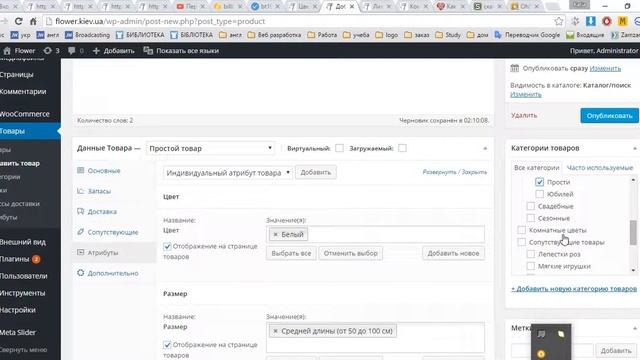Click the Доставка tab icon
Screen dimensions: 640x360
80,211
